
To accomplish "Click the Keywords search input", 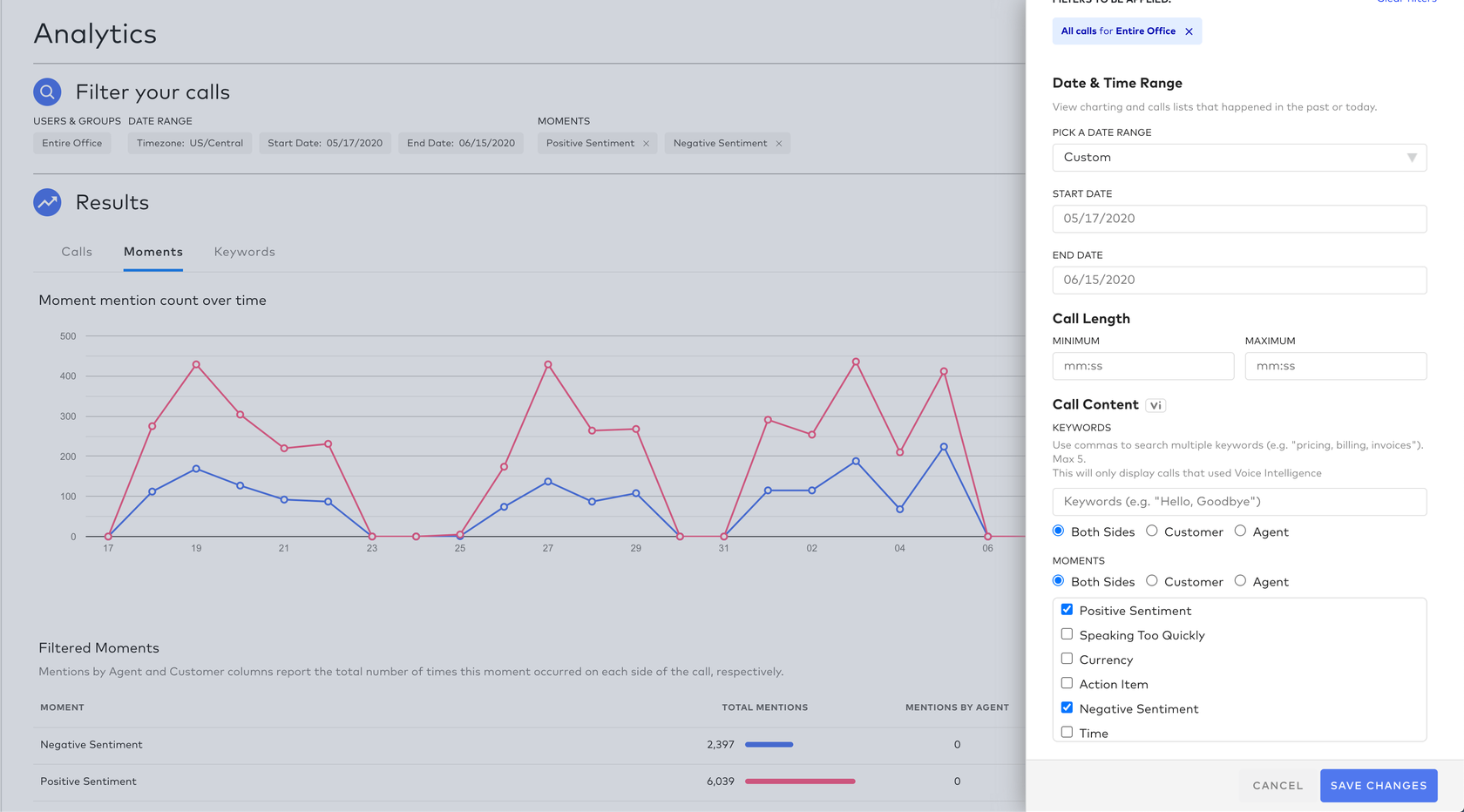I will pyautogui.click(x=1239, y=502).
